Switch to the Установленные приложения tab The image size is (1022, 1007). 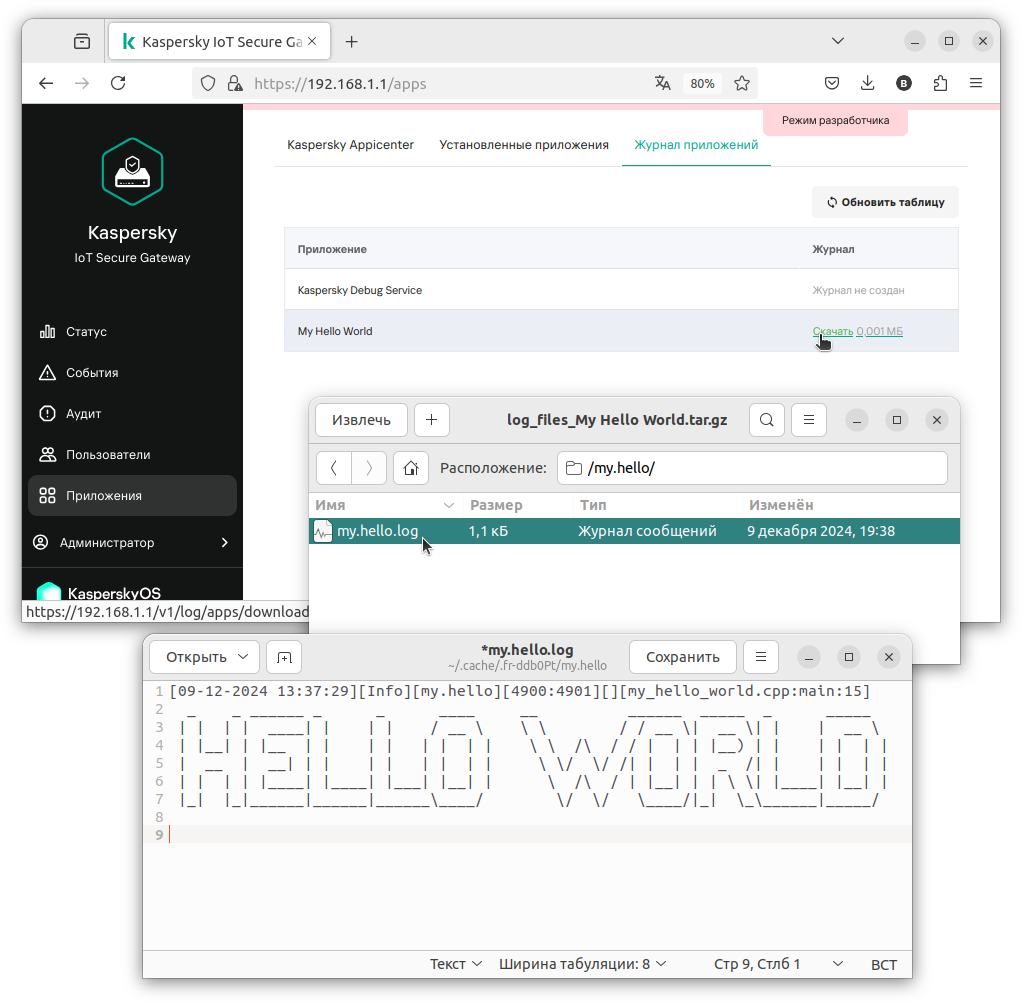click(524, 145)
